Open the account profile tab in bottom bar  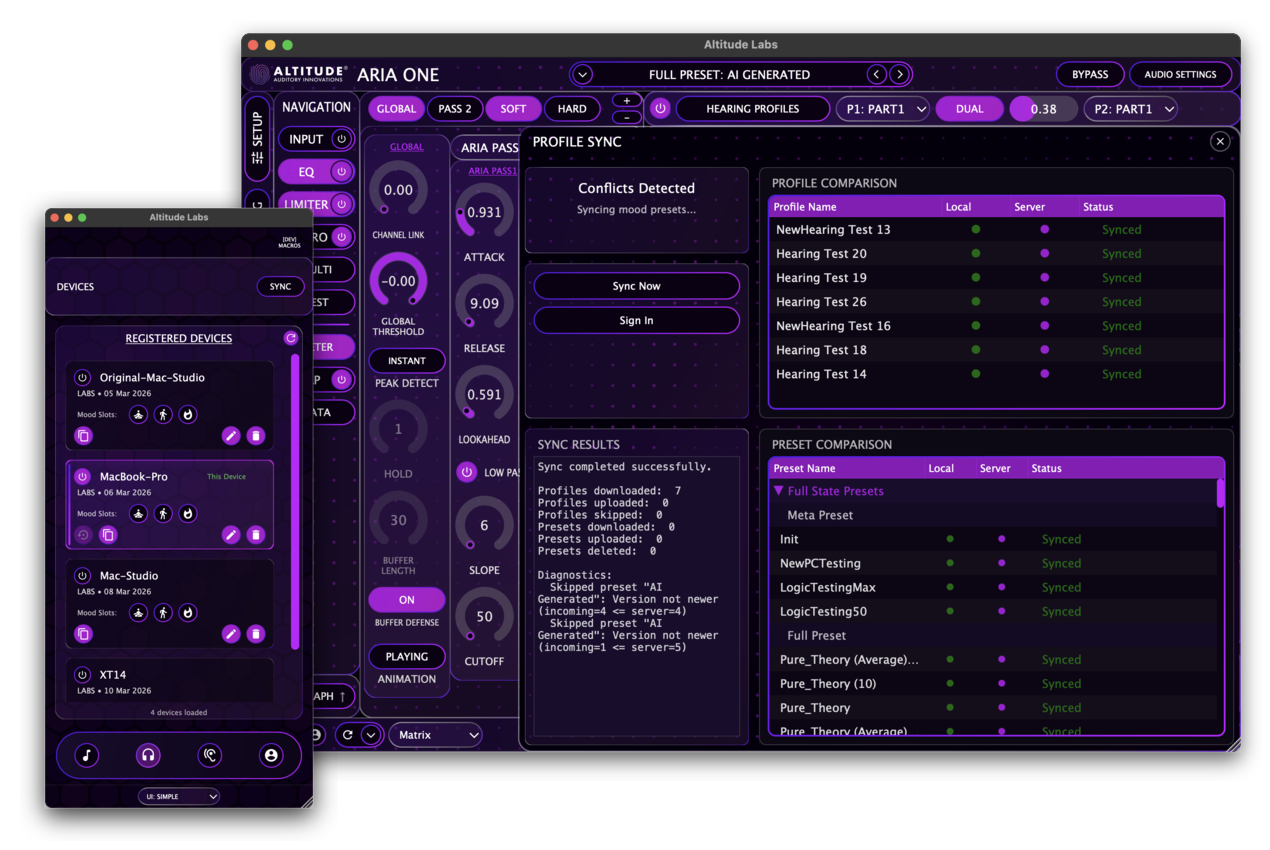coord(271,756)
